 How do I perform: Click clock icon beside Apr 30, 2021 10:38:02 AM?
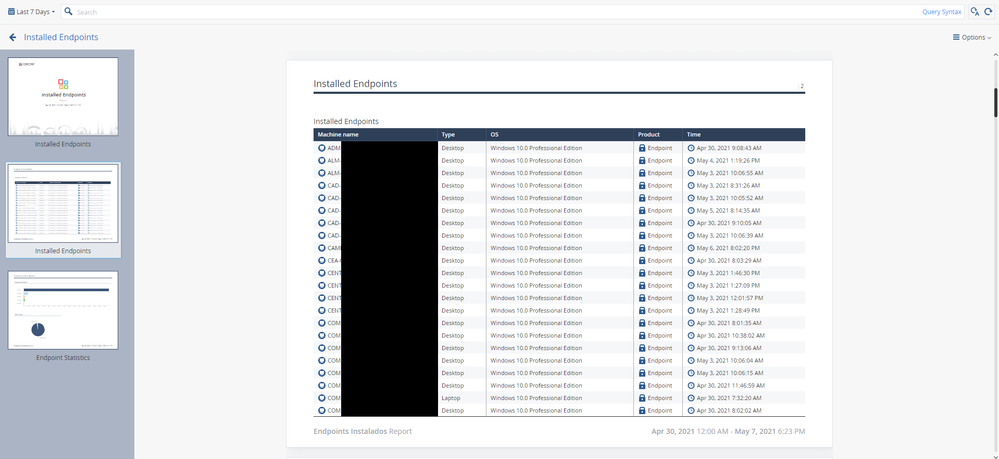pyautogui.click(x=691, y=335)
